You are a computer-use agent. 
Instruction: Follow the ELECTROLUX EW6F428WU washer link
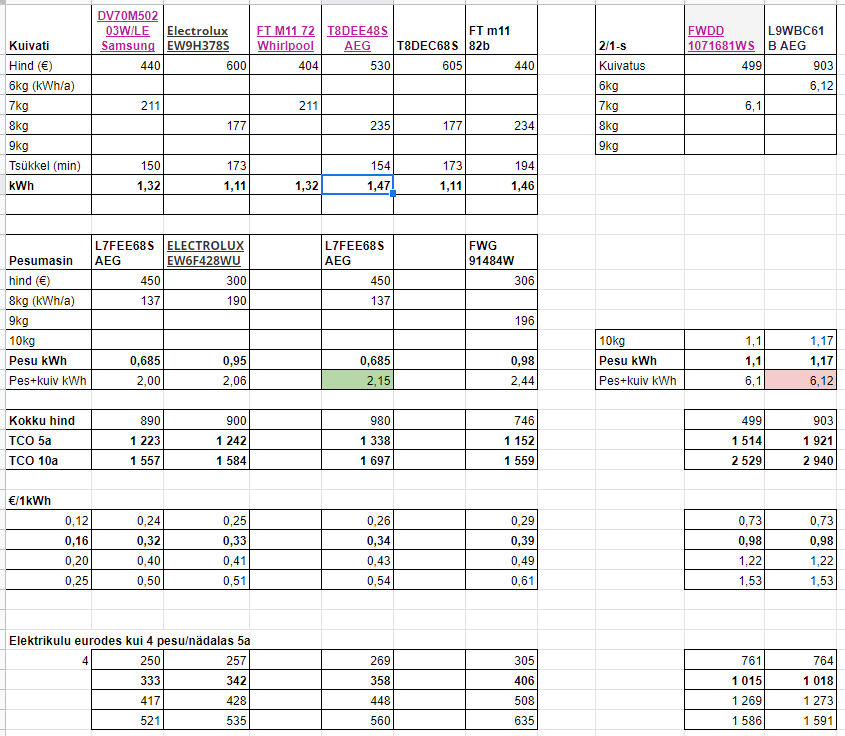(205, 252)
